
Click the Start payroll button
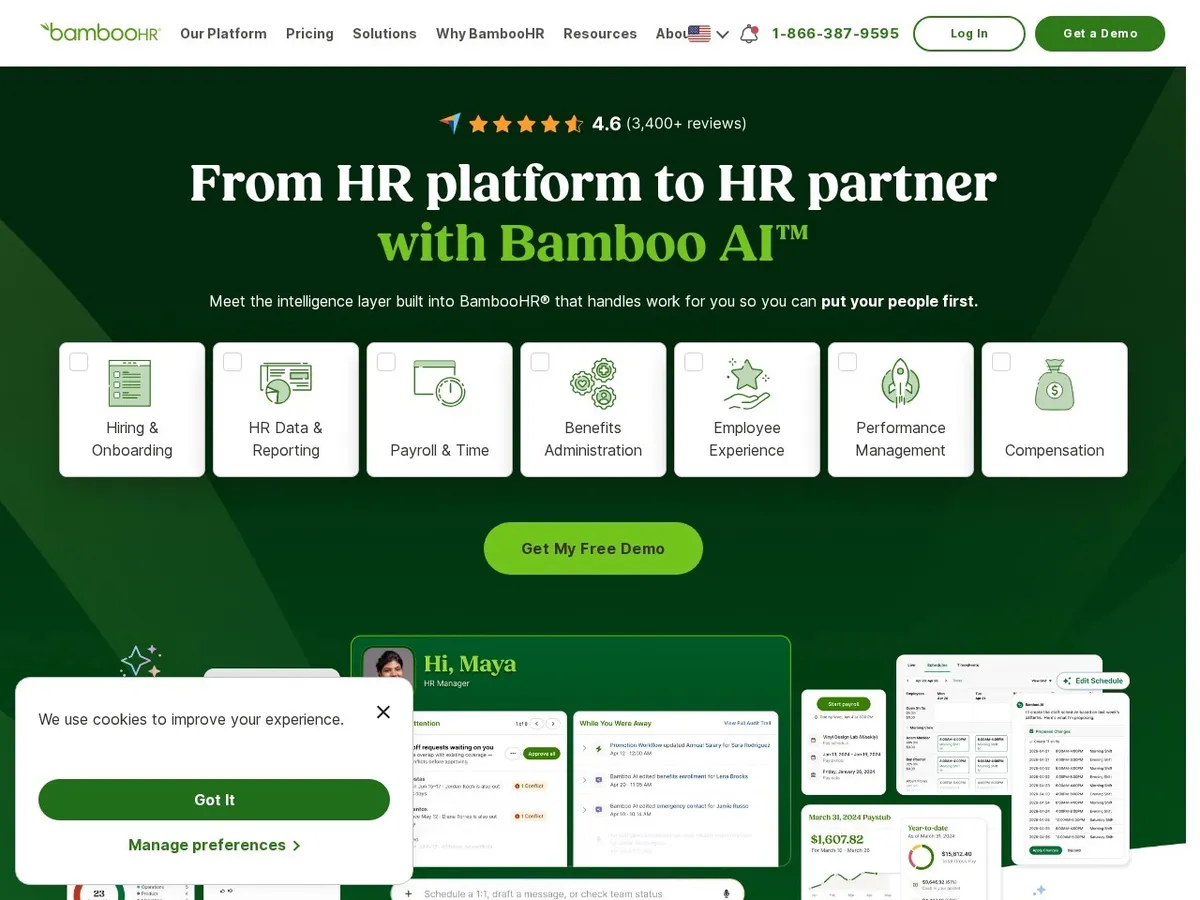[x=843, y=704]
